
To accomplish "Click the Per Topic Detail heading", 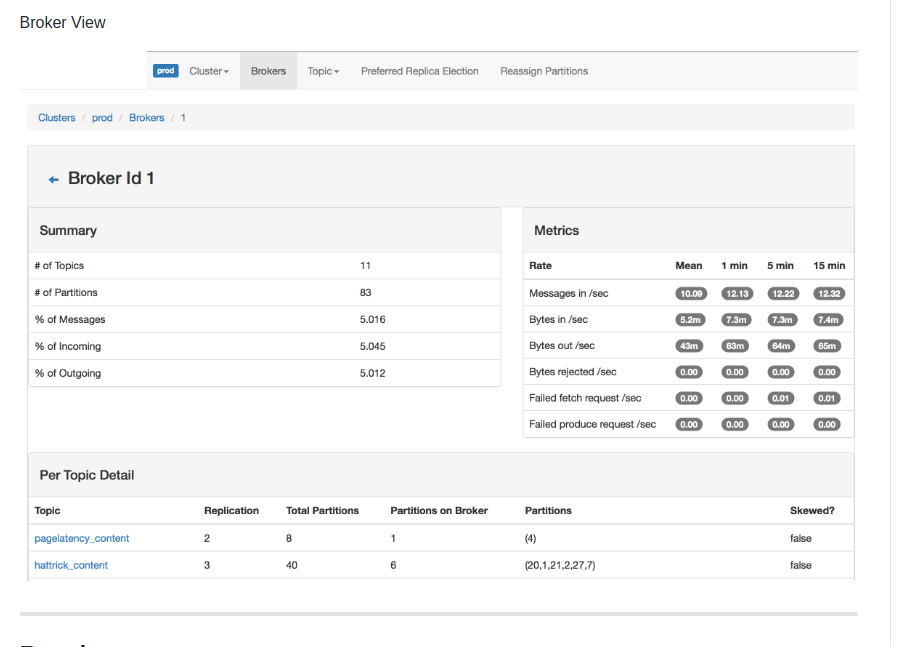I will tap(87, 475).
